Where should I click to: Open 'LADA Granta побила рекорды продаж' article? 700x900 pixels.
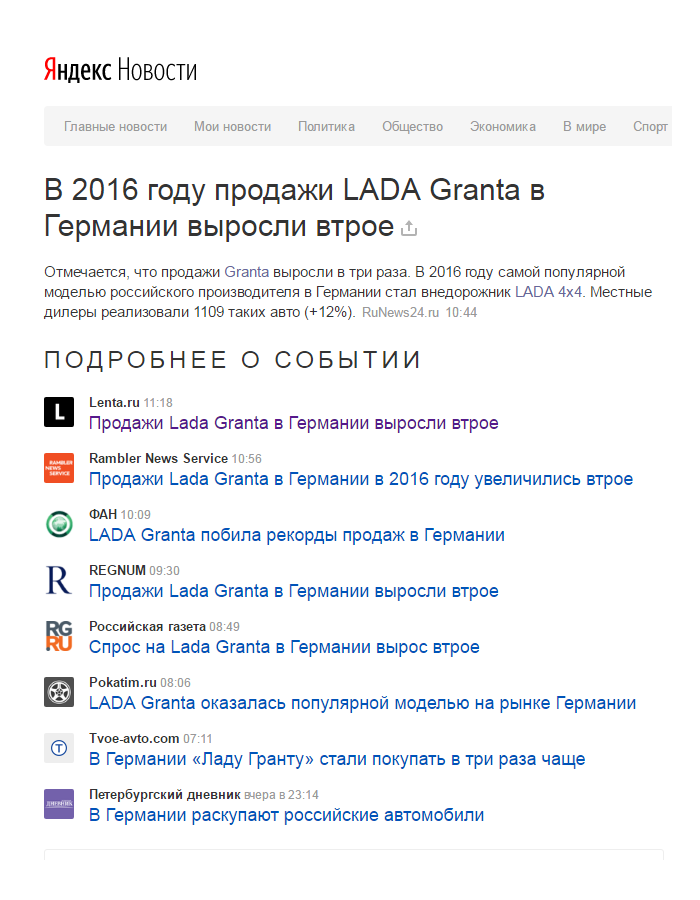click(297, 535)
